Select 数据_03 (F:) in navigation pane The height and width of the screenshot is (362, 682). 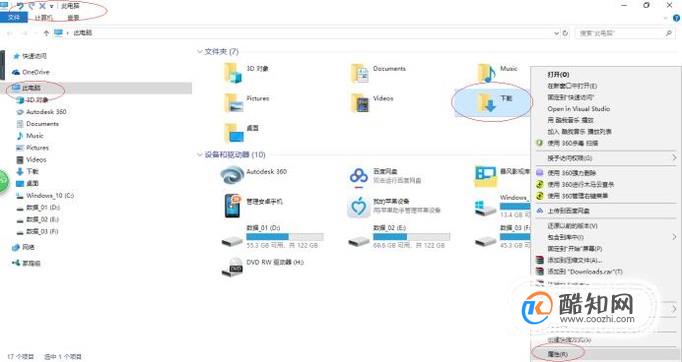(42, 231)
